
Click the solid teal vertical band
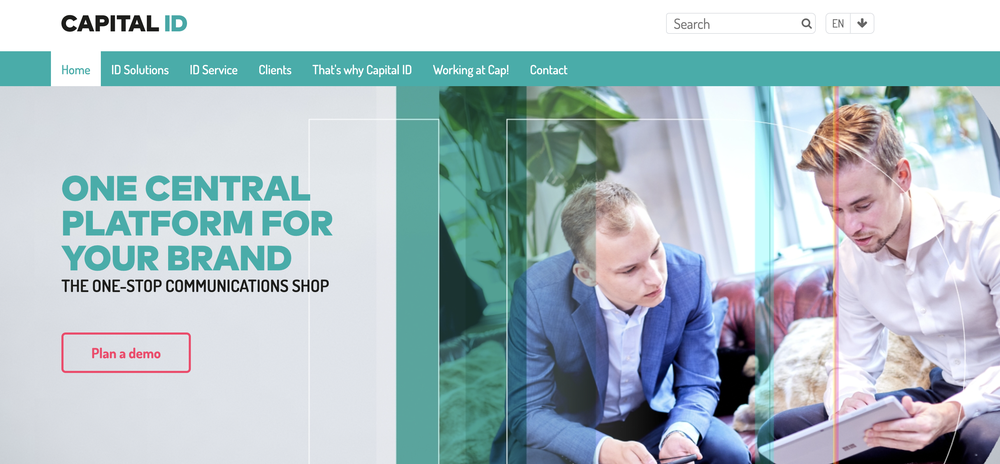click(x=417, y=275)
